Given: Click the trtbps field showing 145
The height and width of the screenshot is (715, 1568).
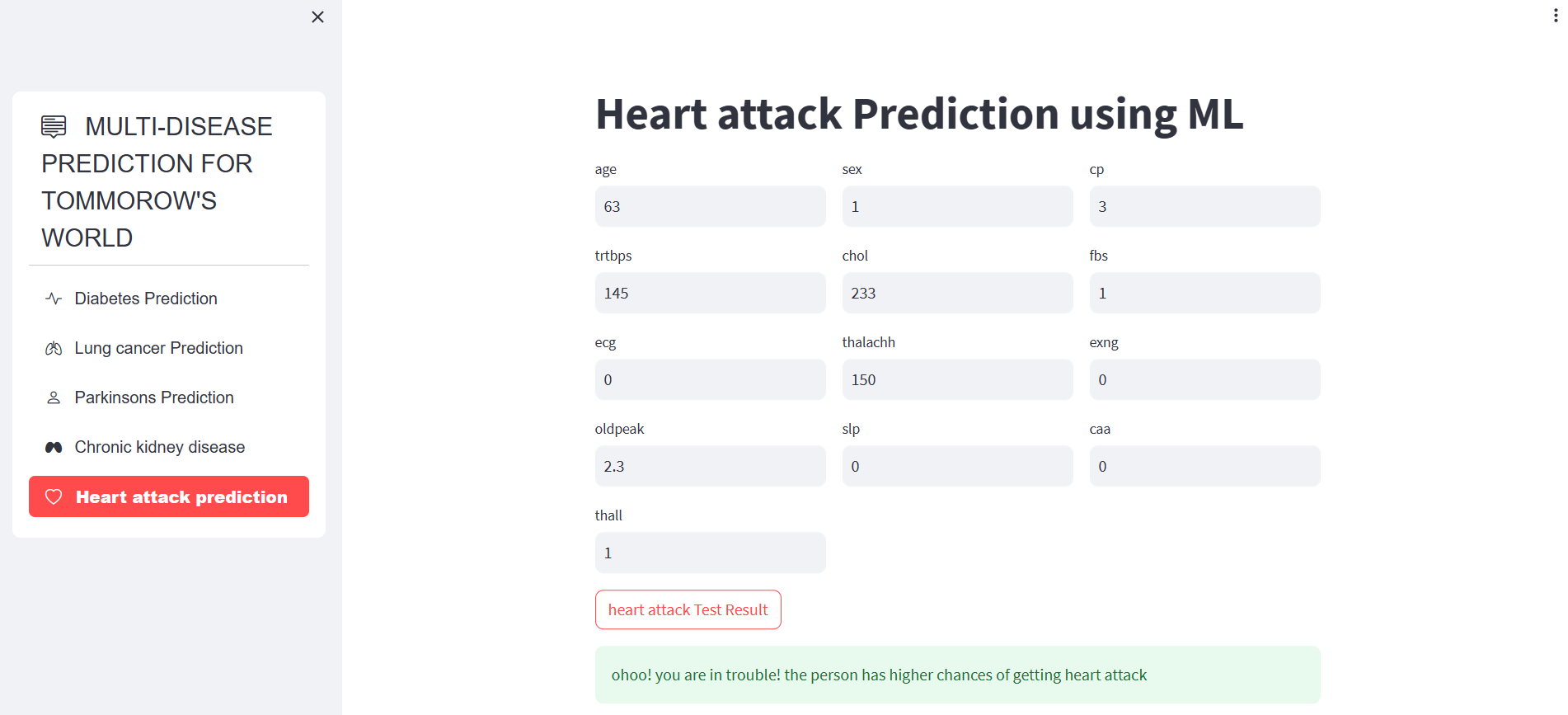Looking at the screenshot, I should point(710,293).
